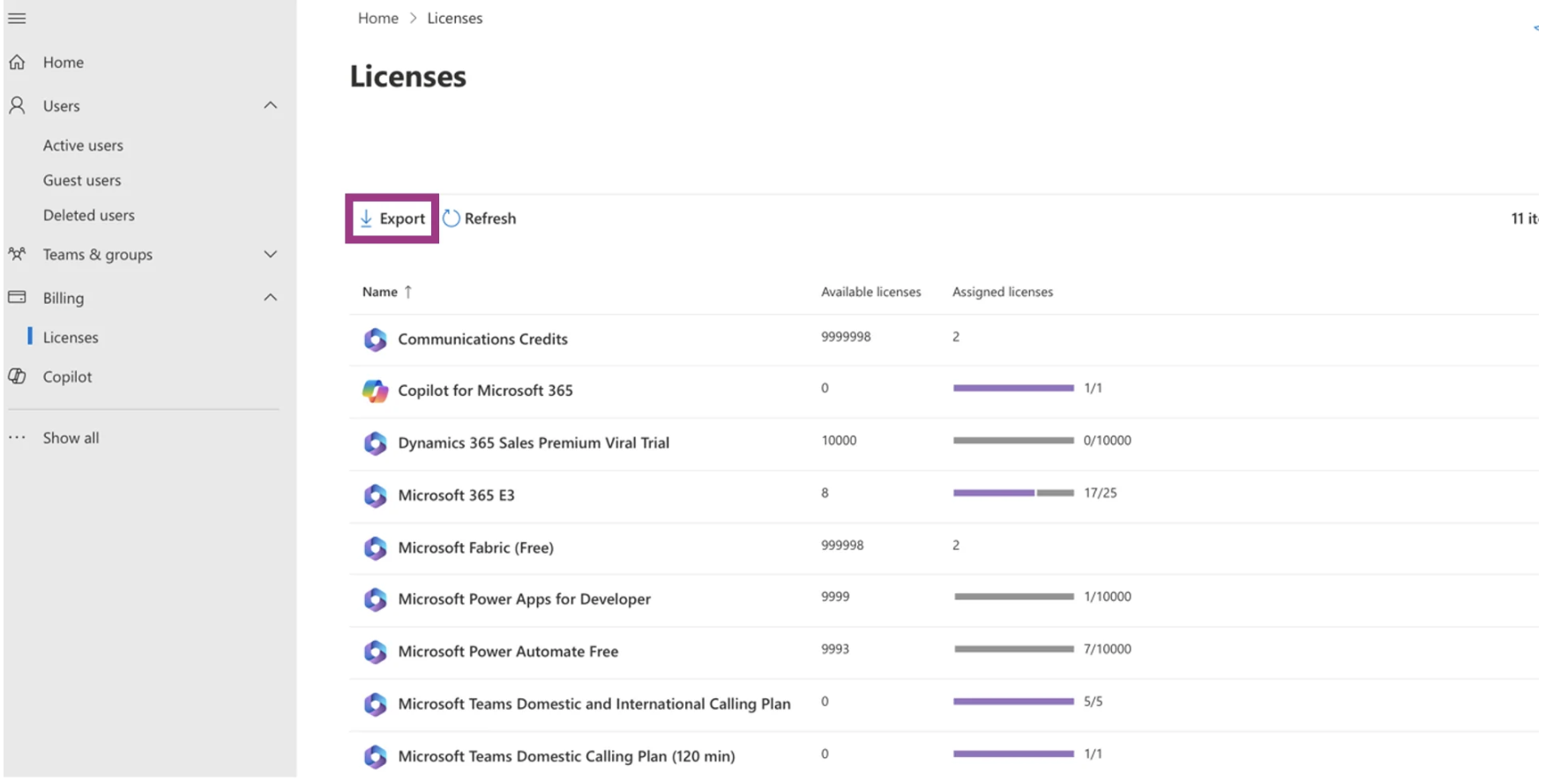Viewport: 1568px width, 781px height.
Task: Click the Users person icon
Action: pos(17,106)
